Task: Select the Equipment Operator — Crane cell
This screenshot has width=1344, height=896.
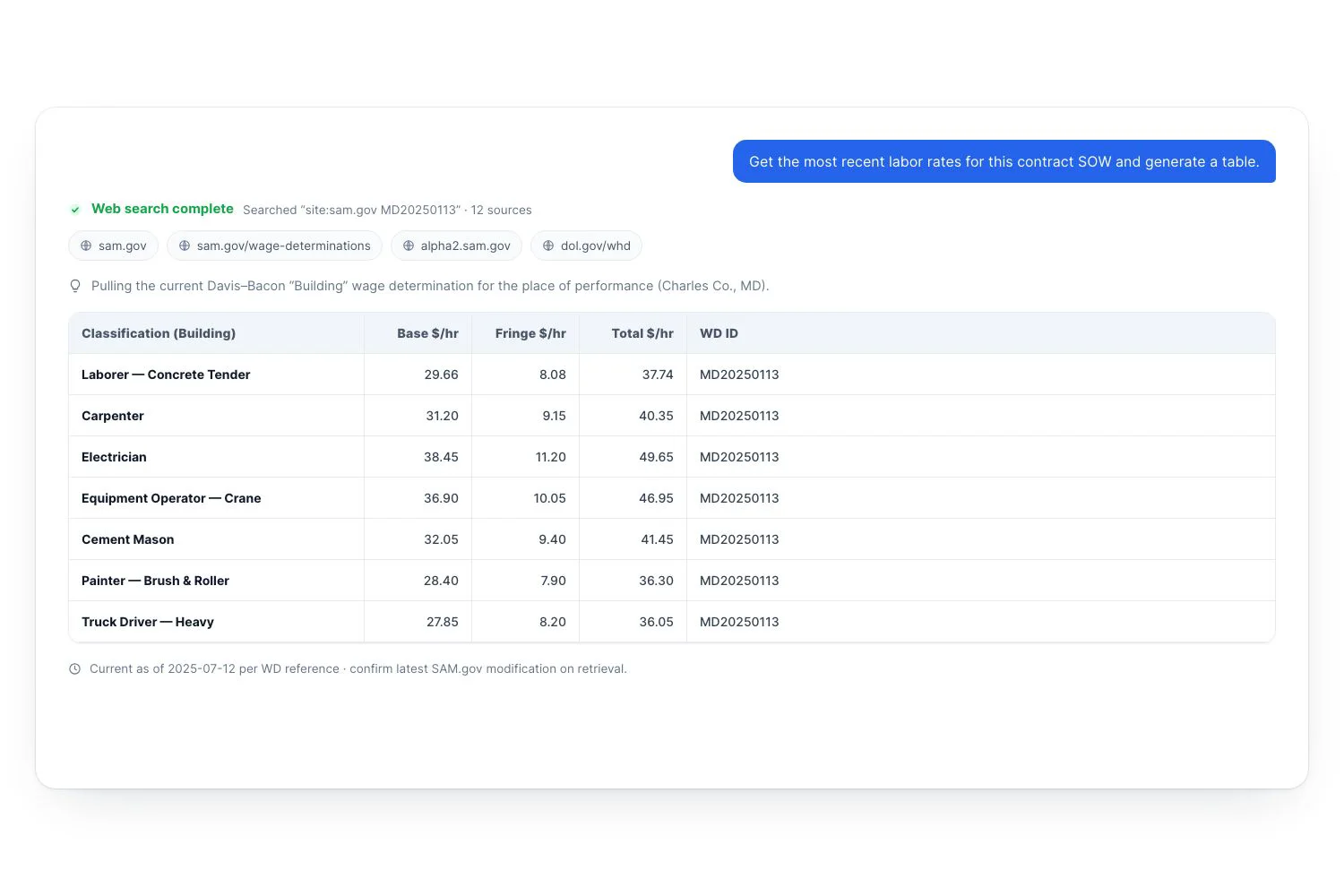Action: coord(216,498)
